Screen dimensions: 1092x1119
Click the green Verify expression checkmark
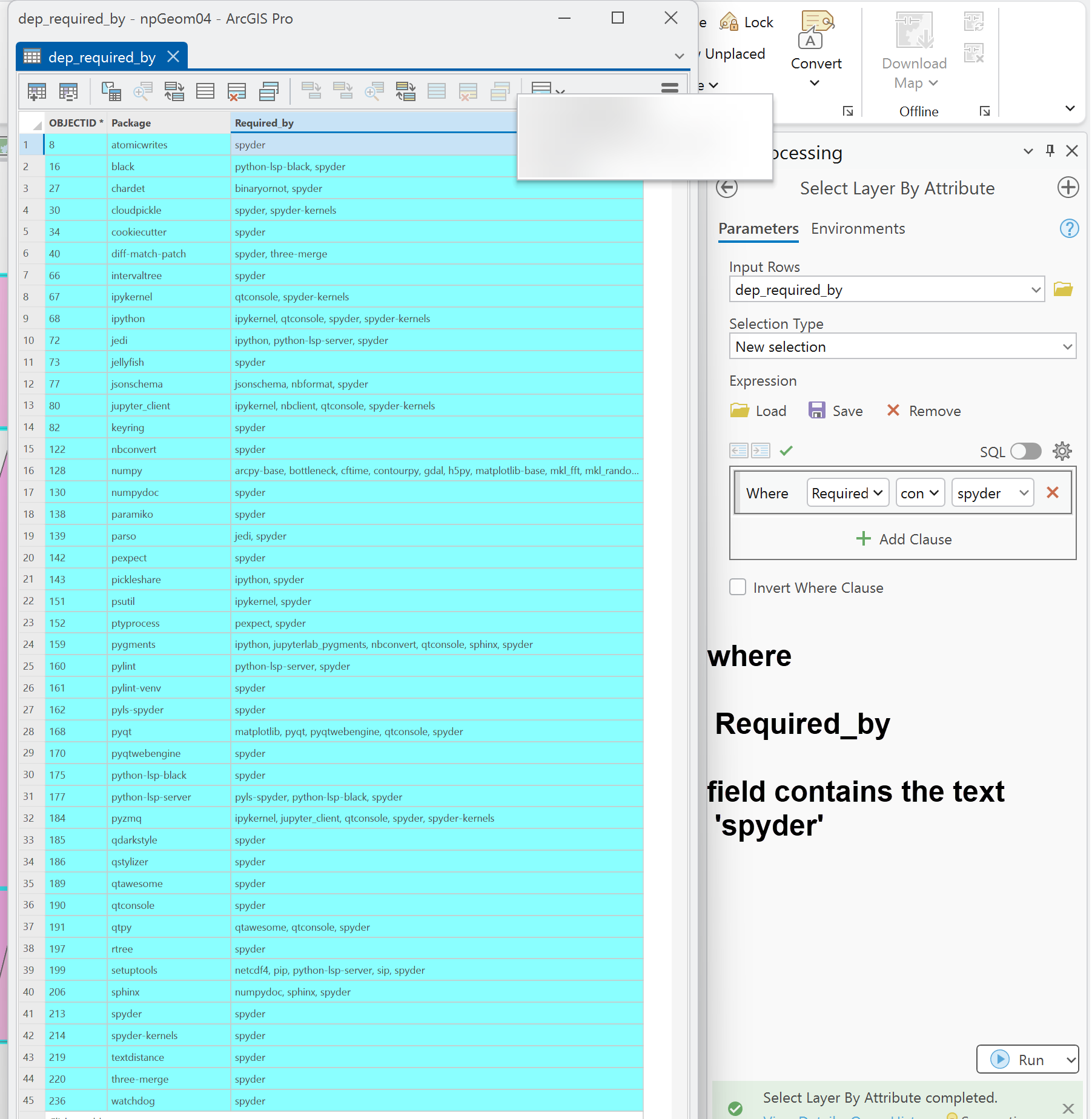click(786, 451)
